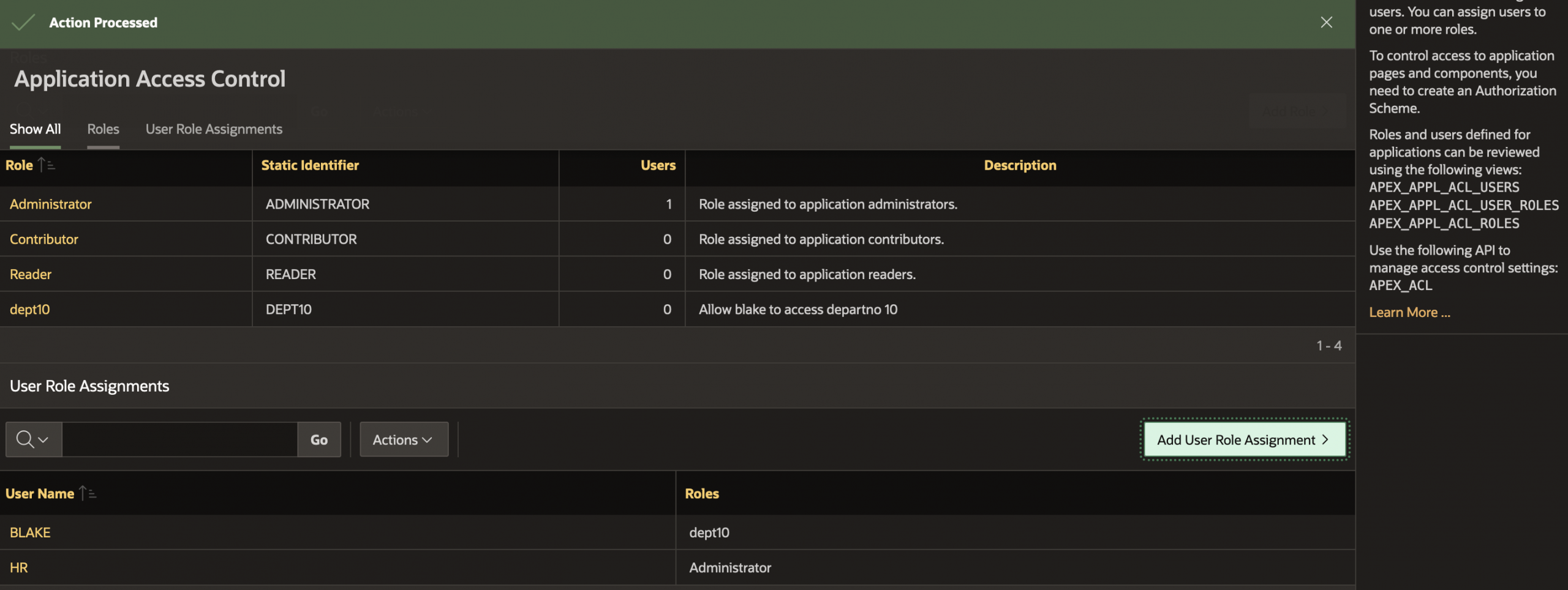Click the chevron on Add User Role Assignment
Screen dimensions: 1568x590
[x=1326, y=439]
